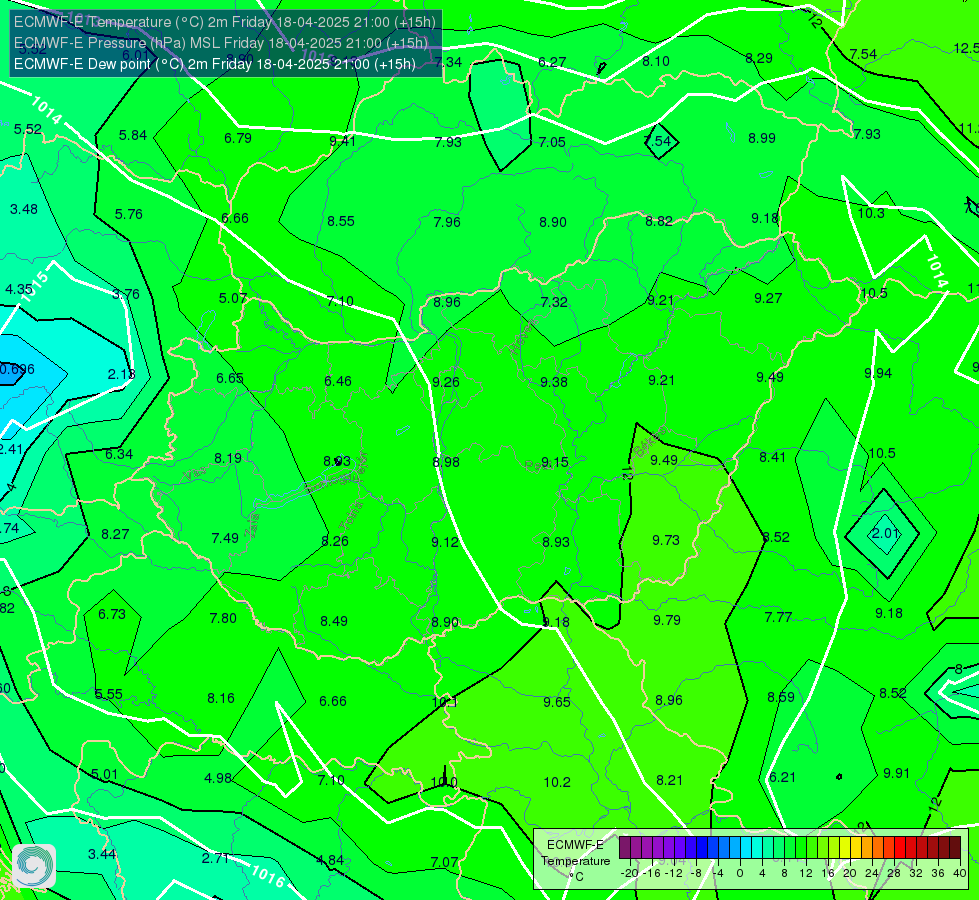Viewport: 979px width, 900px height.
Task: Select the ECMWF-E Dew point 2m layer label
Action: click(215, 64)
